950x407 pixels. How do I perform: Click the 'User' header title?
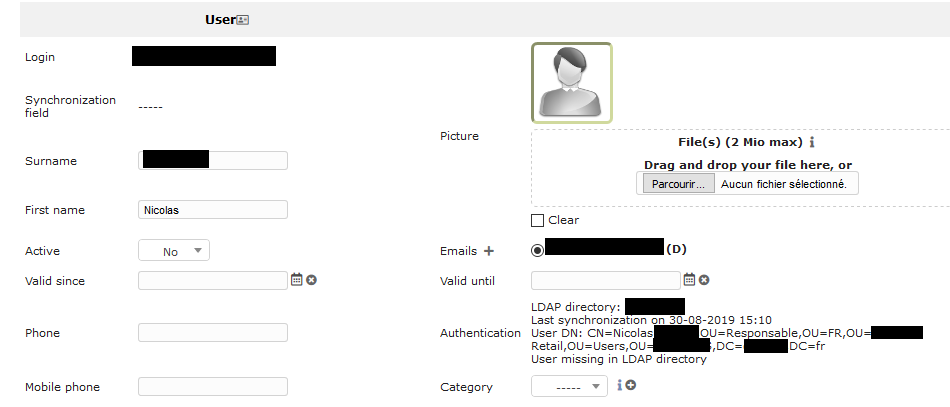tap(220, 19)
